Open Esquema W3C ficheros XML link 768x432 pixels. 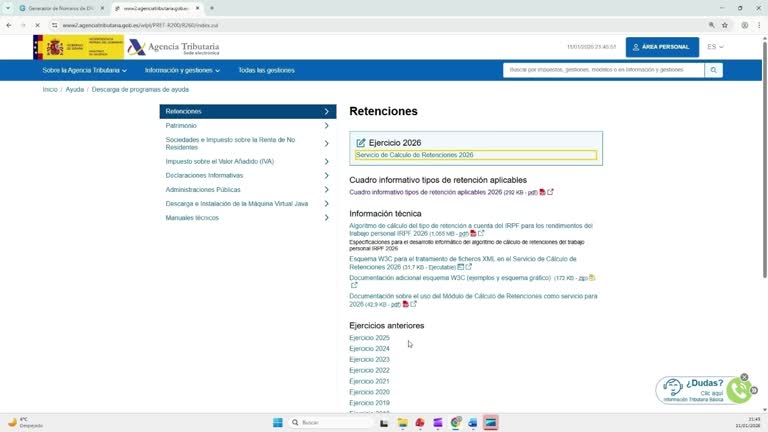pyautogui.click(x=463, y=263)
